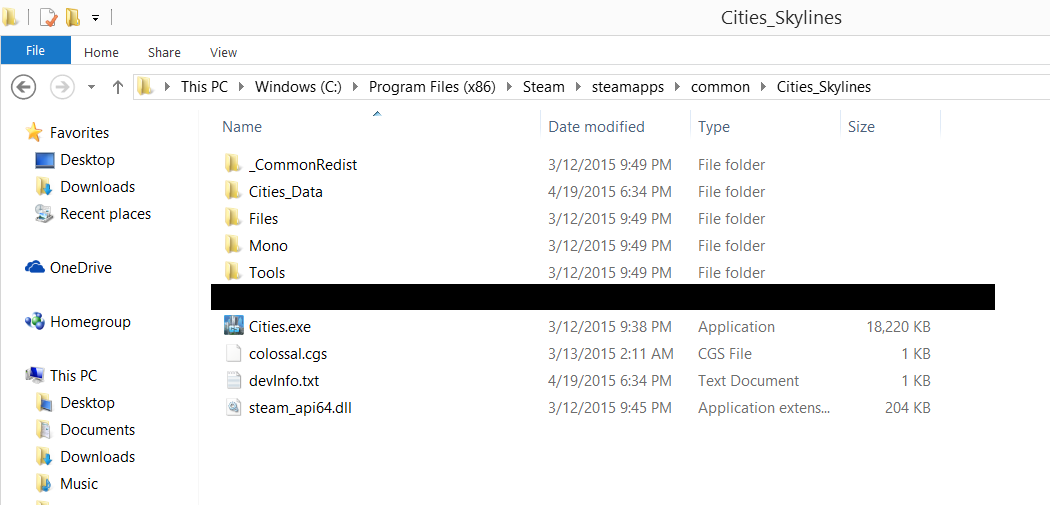
Task: Click the Size column header
Action: pyautogui.click(x=861, y=127)
